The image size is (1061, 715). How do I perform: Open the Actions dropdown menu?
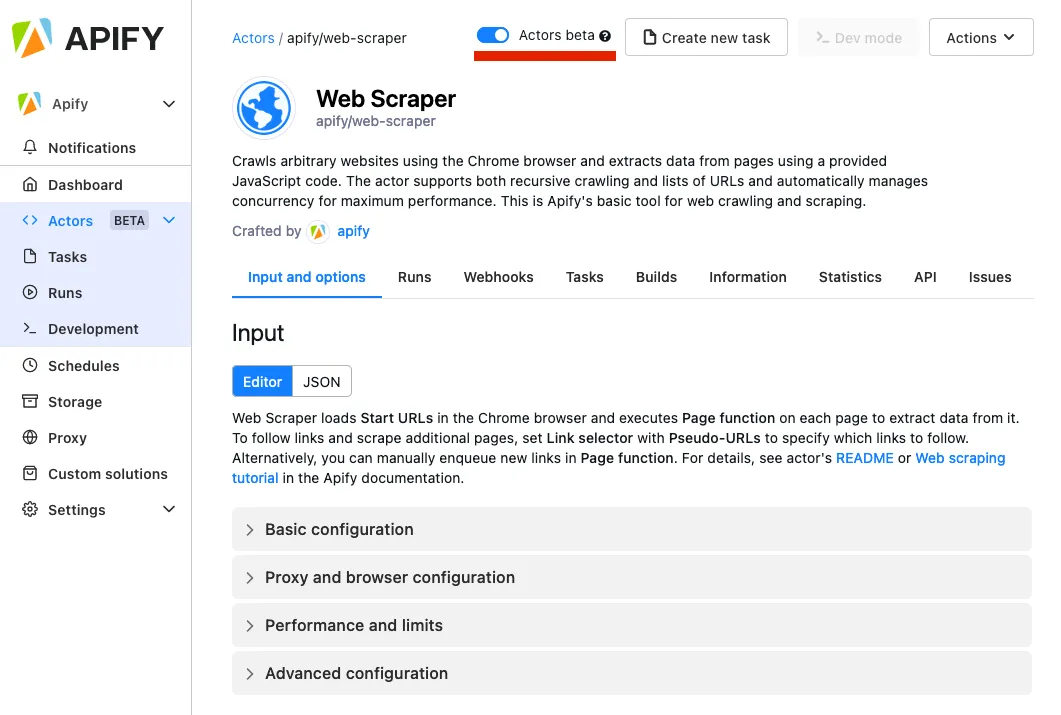pos(980,37)
